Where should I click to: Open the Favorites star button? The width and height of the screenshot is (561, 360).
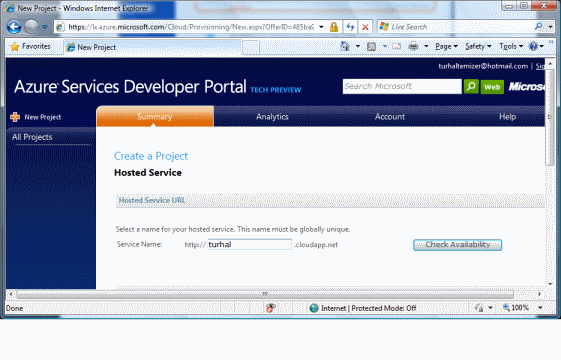click(x=30, y=47)
